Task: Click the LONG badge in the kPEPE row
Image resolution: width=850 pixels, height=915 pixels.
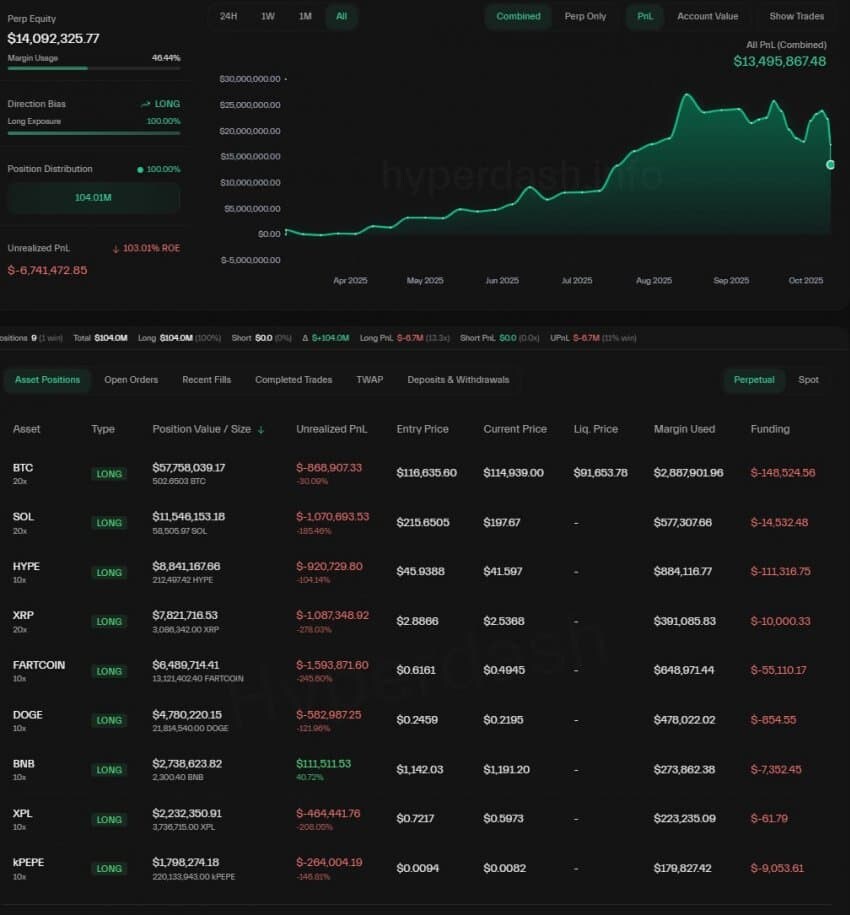Action: click(109, 869)
